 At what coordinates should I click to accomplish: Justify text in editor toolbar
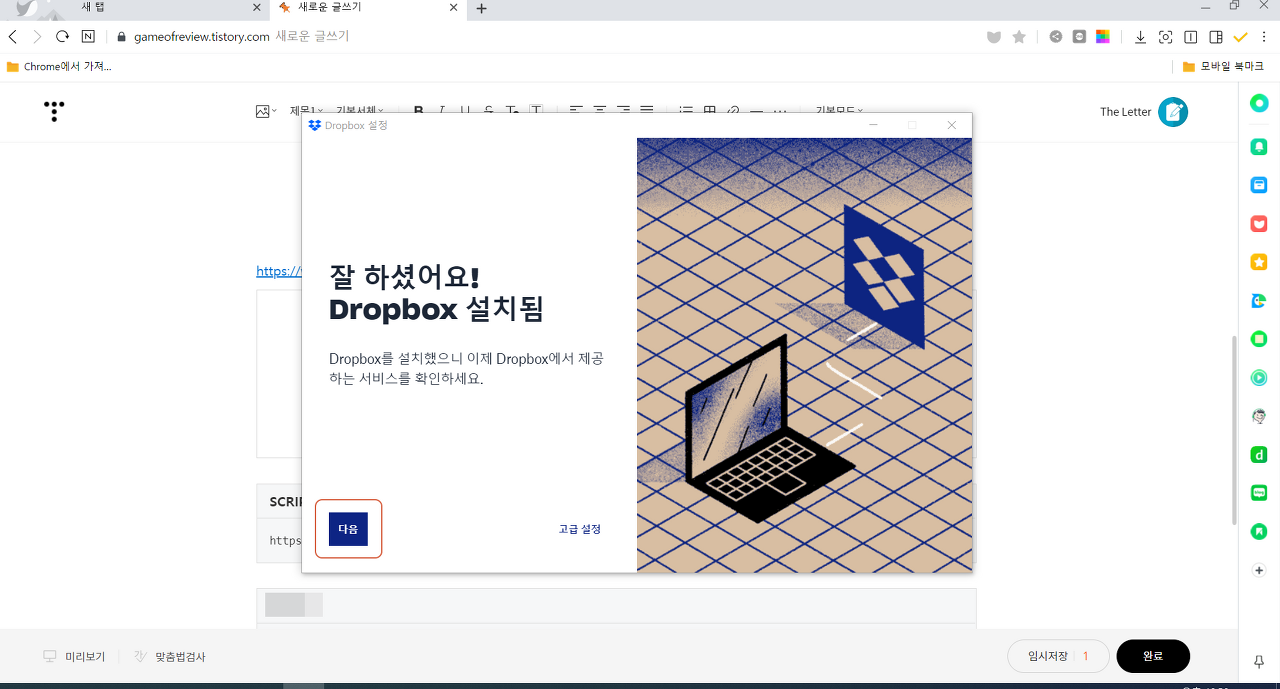point(647,111)
